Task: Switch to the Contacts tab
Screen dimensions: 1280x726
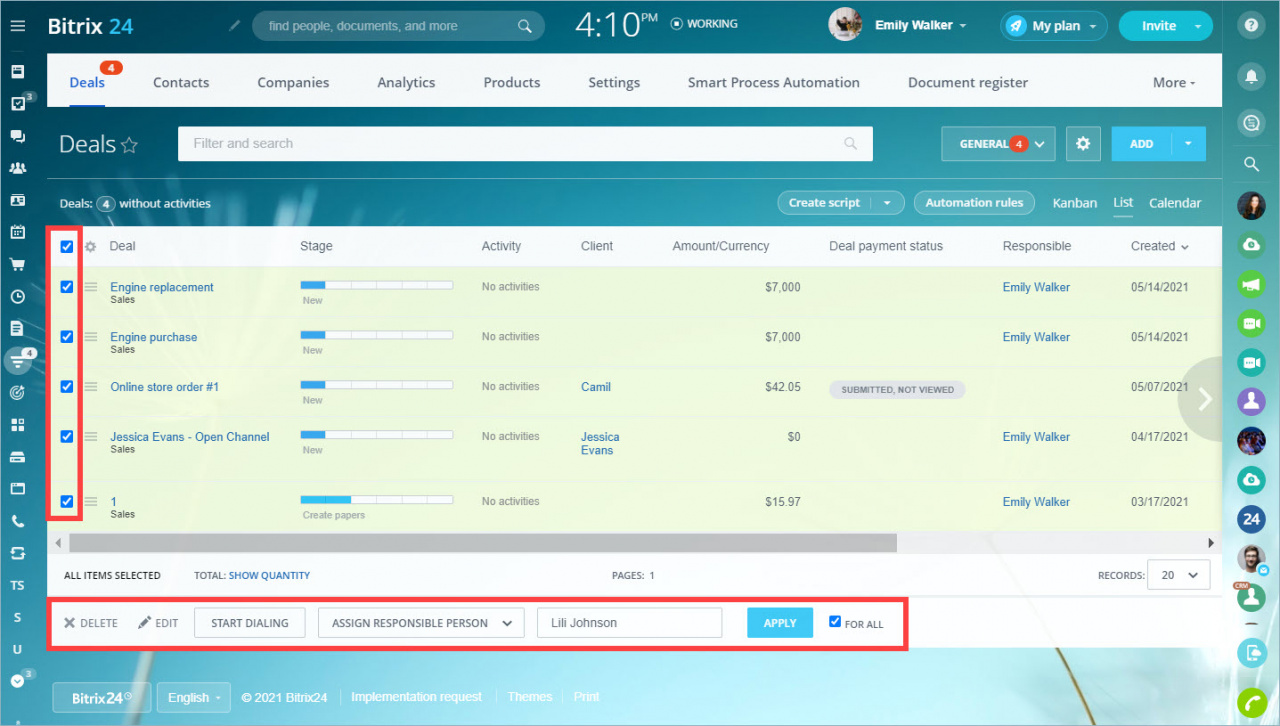Action: click(x=181, y=83)
